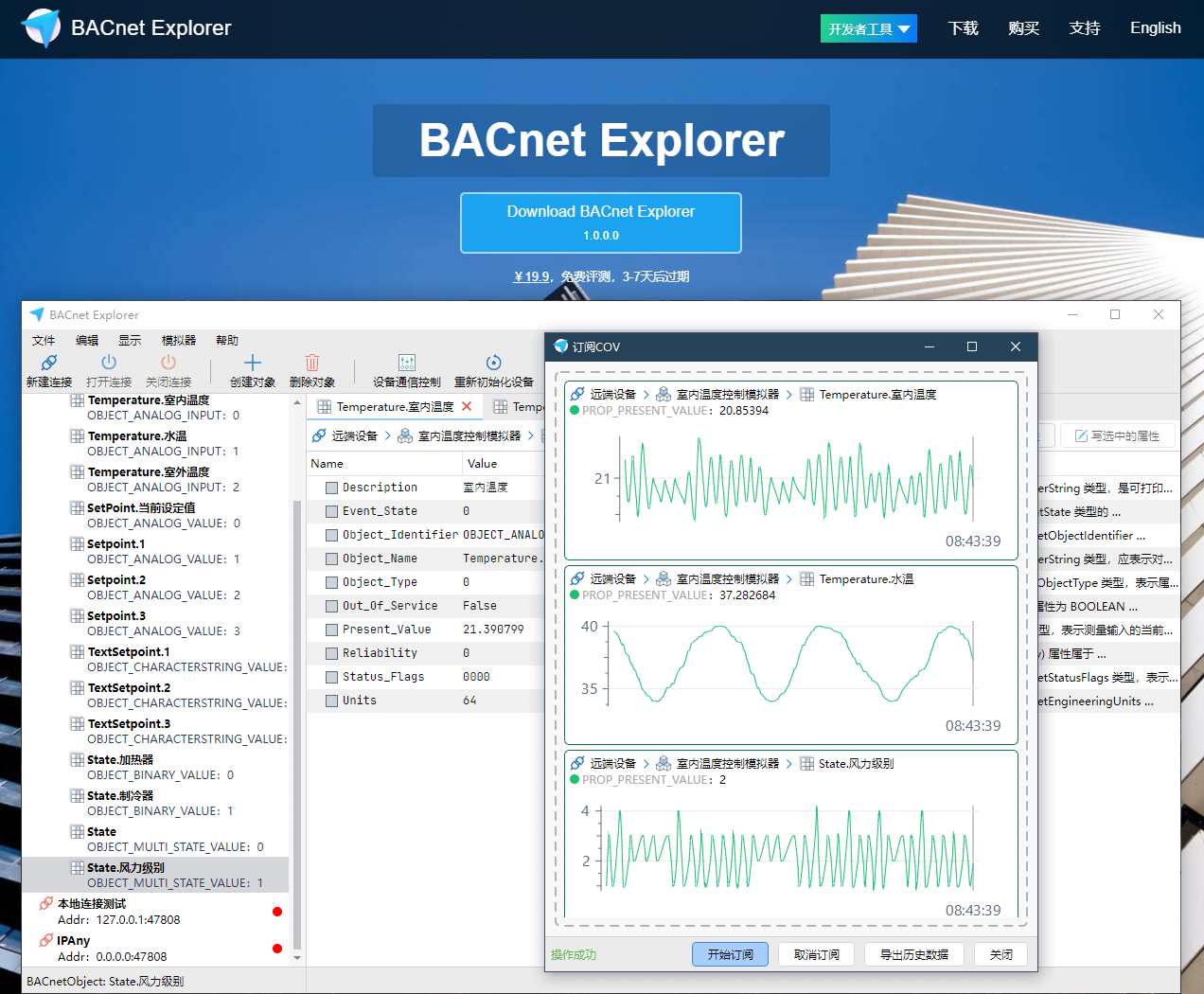Click the Download BACnet Explorer button

(x=600, y=222)
